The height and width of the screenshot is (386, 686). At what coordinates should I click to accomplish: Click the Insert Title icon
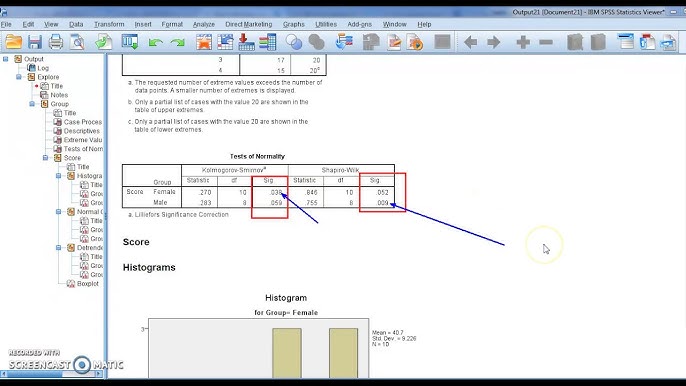click(647, 42)
